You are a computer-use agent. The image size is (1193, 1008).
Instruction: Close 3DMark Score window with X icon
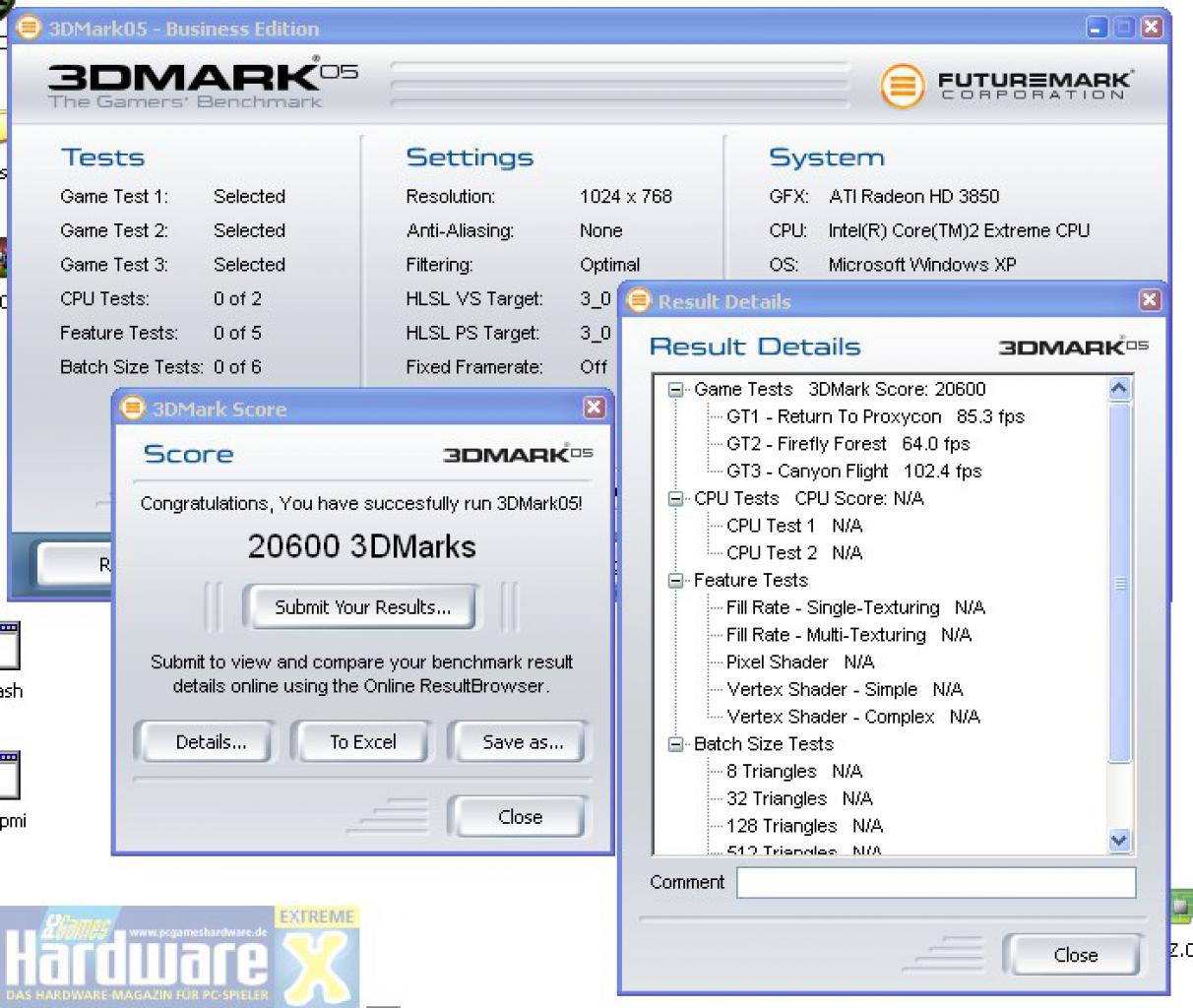pos(595,407)
